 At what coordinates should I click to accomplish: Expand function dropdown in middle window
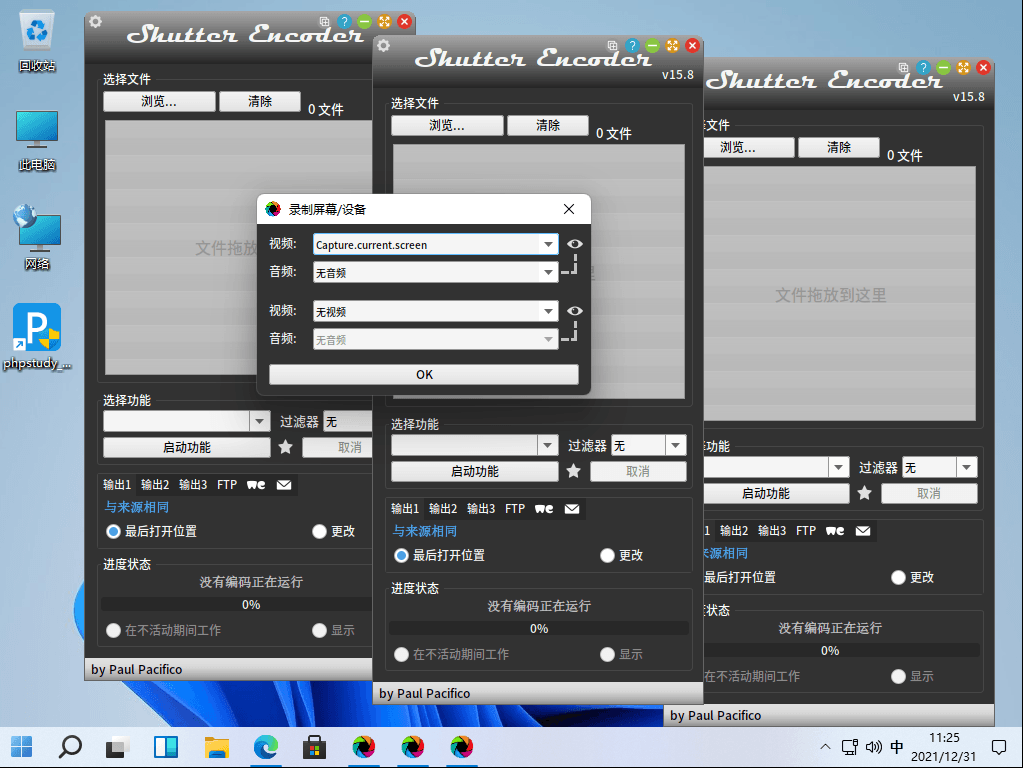(547, 446)
